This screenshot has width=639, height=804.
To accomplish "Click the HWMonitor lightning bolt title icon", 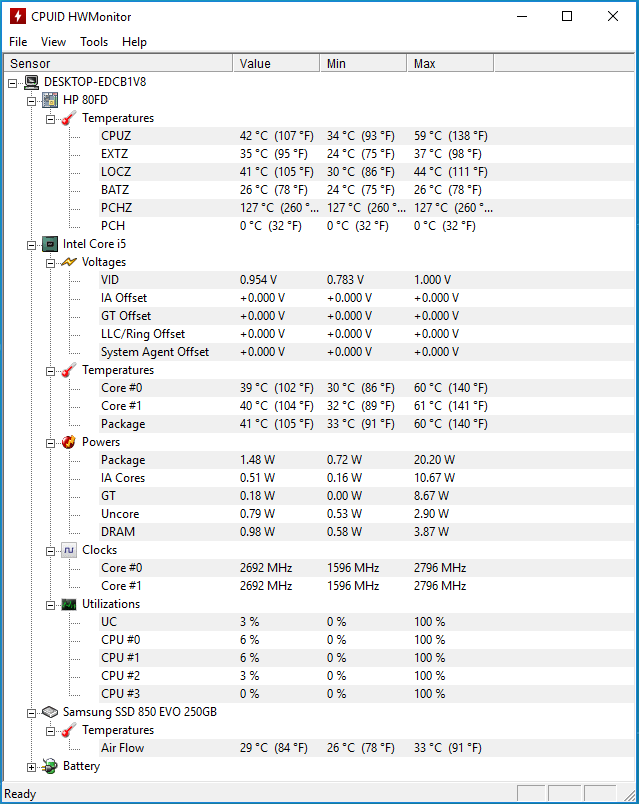I will coord(17,16).
